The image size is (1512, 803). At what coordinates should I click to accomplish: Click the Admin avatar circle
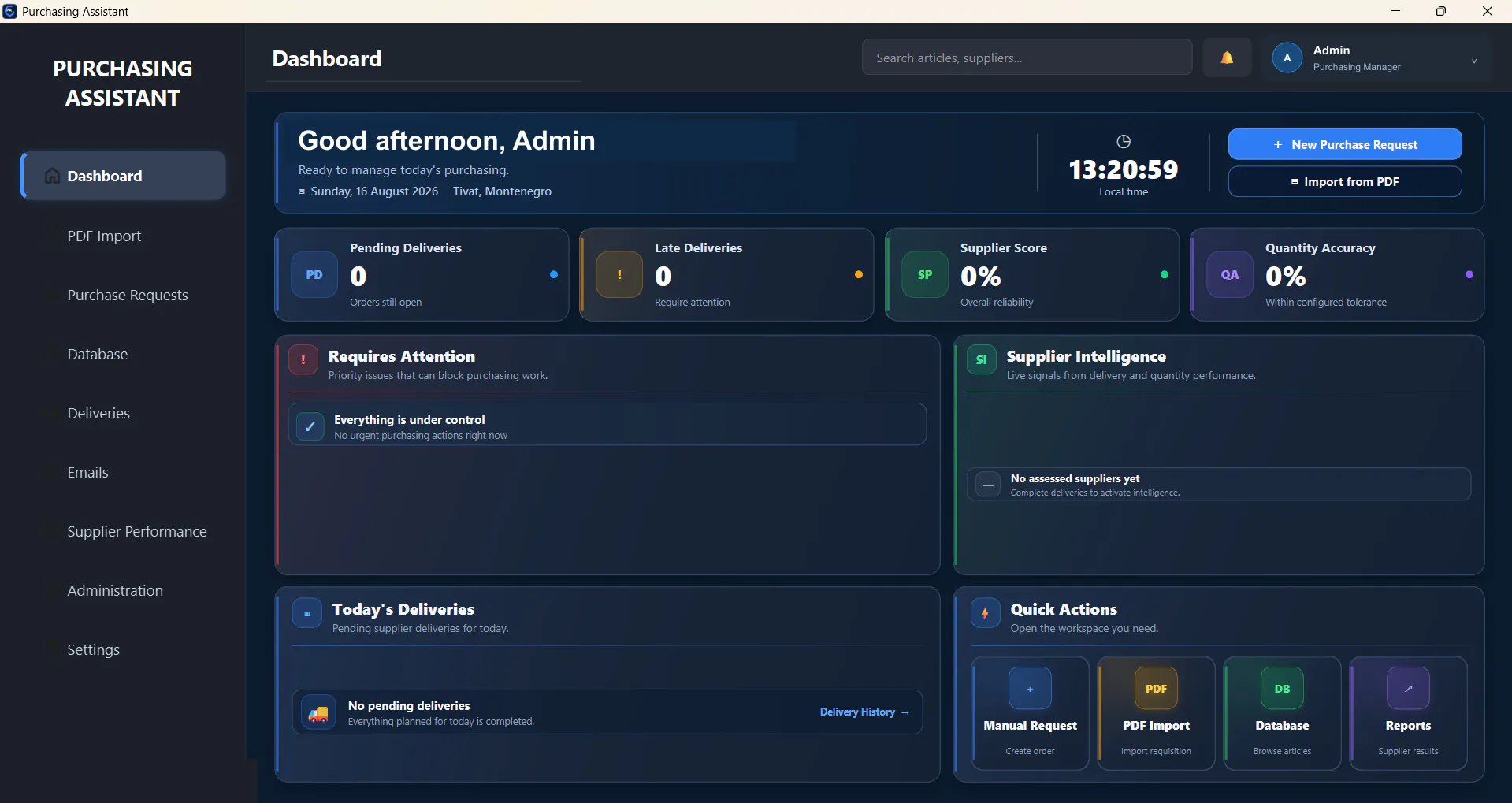click(1287, 58)
